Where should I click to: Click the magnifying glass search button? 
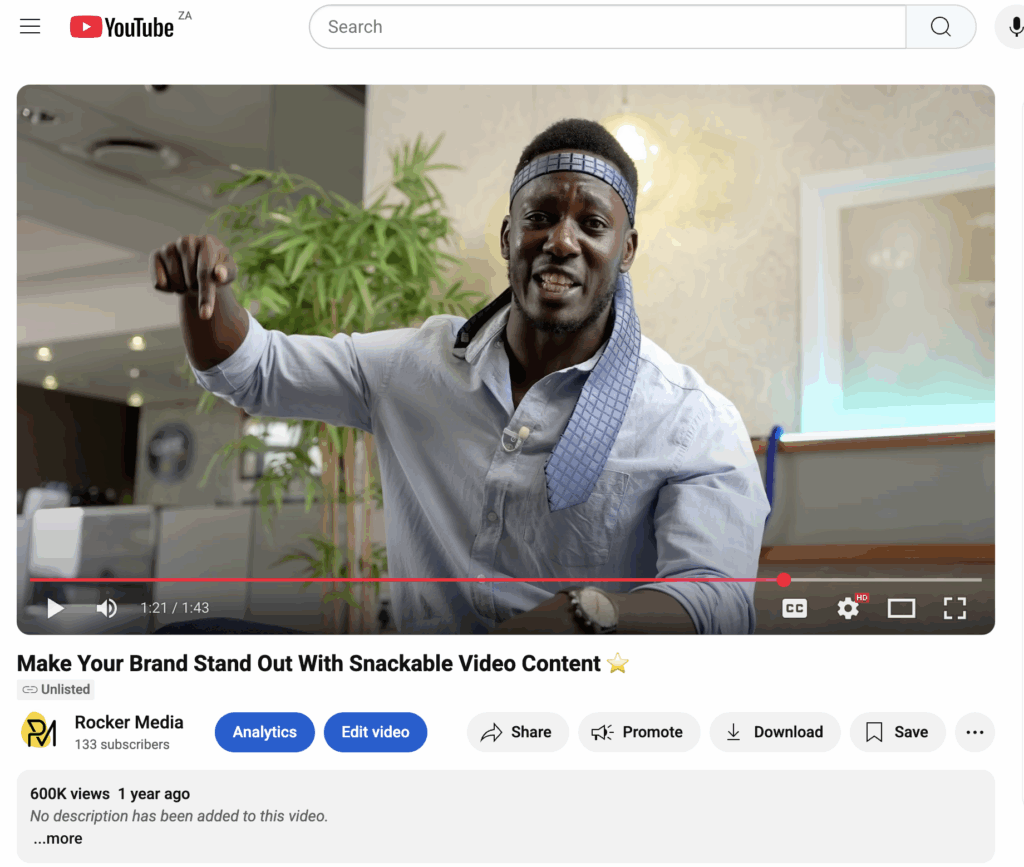pyautogui.click(x=940, y=27)
